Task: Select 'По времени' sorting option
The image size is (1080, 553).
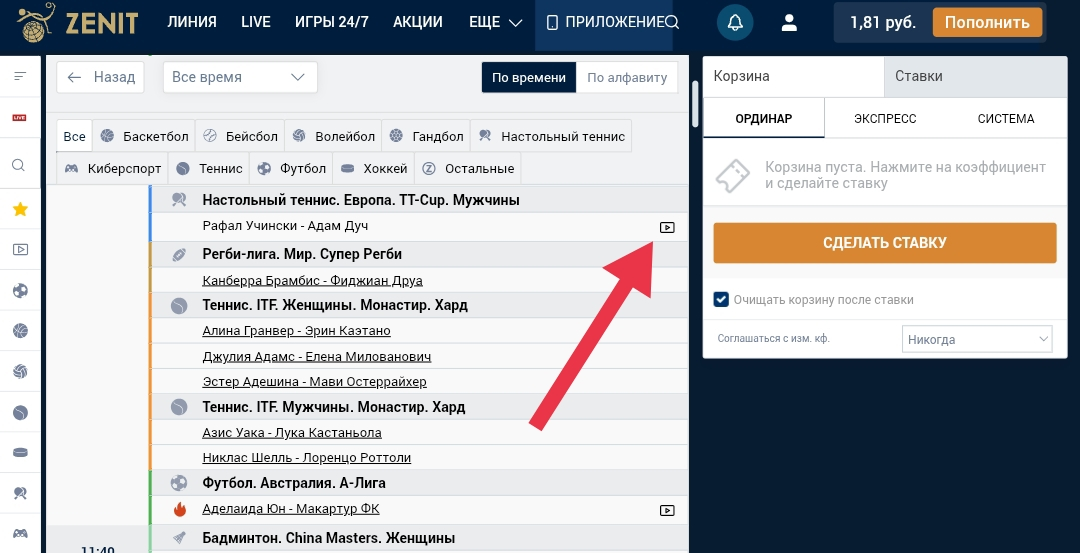Action: pyautogui.click(x=529, y=78)
